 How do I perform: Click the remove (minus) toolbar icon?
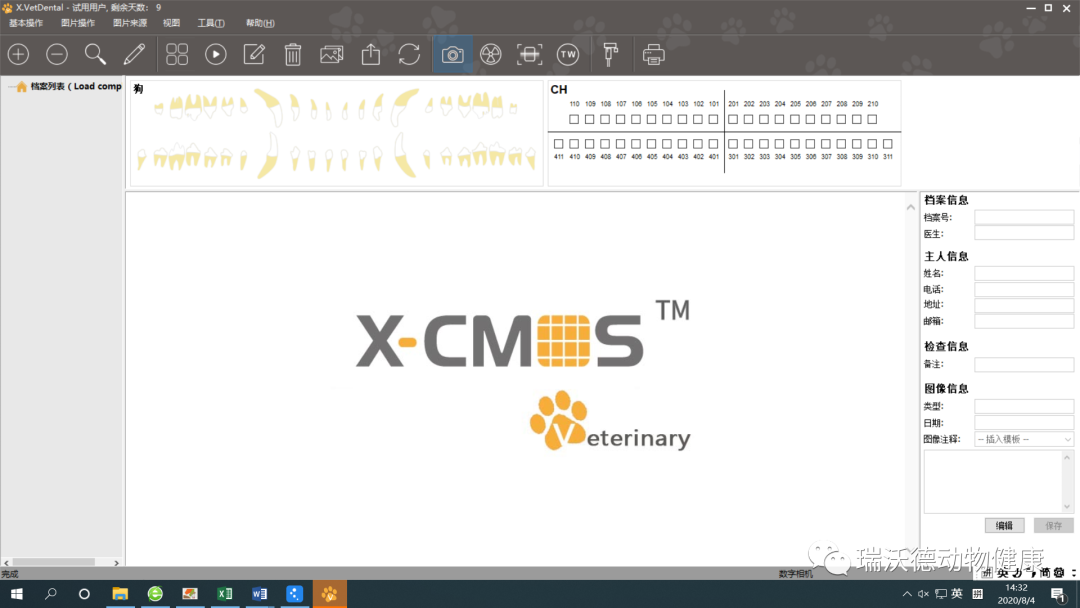57,54
